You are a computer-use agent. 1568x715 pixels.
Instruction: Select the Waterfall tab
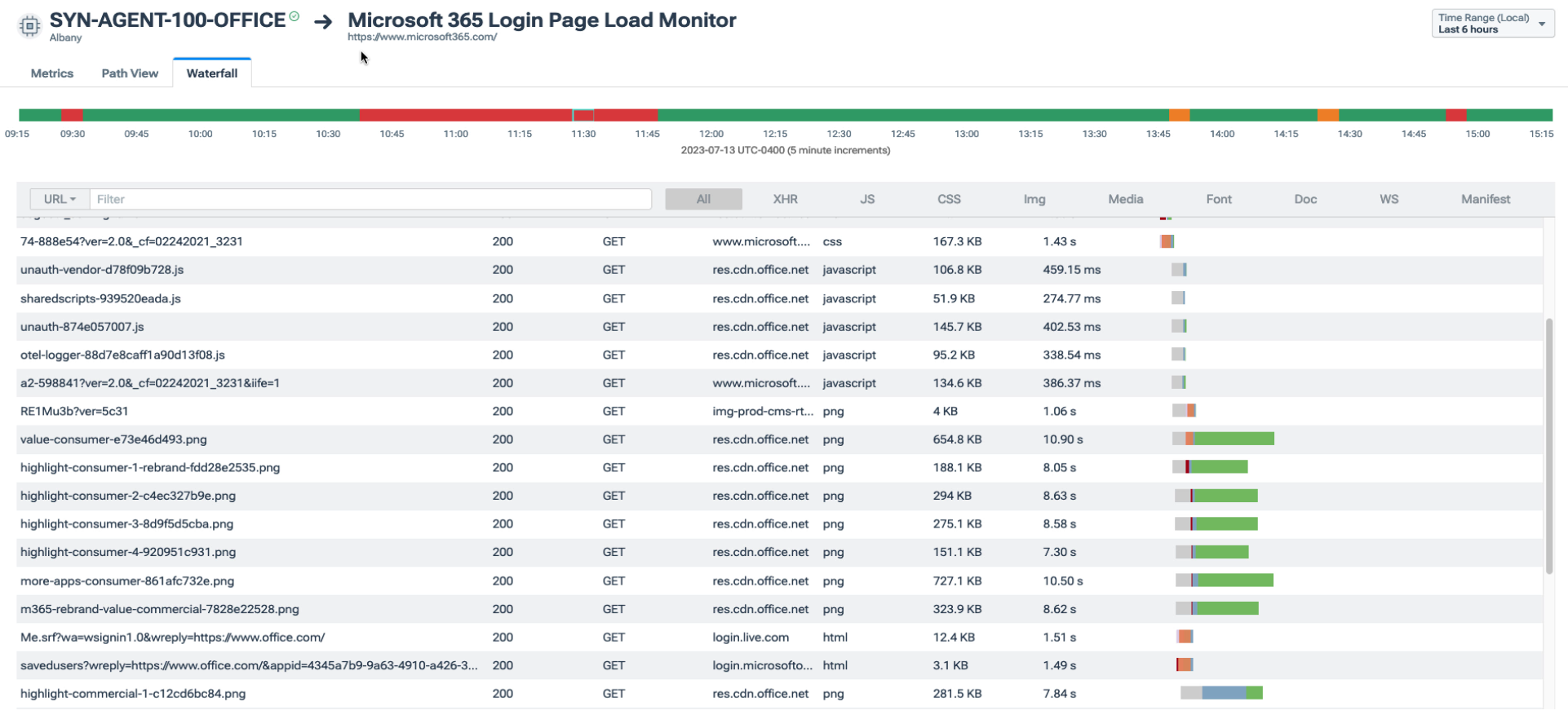point(212,73)
